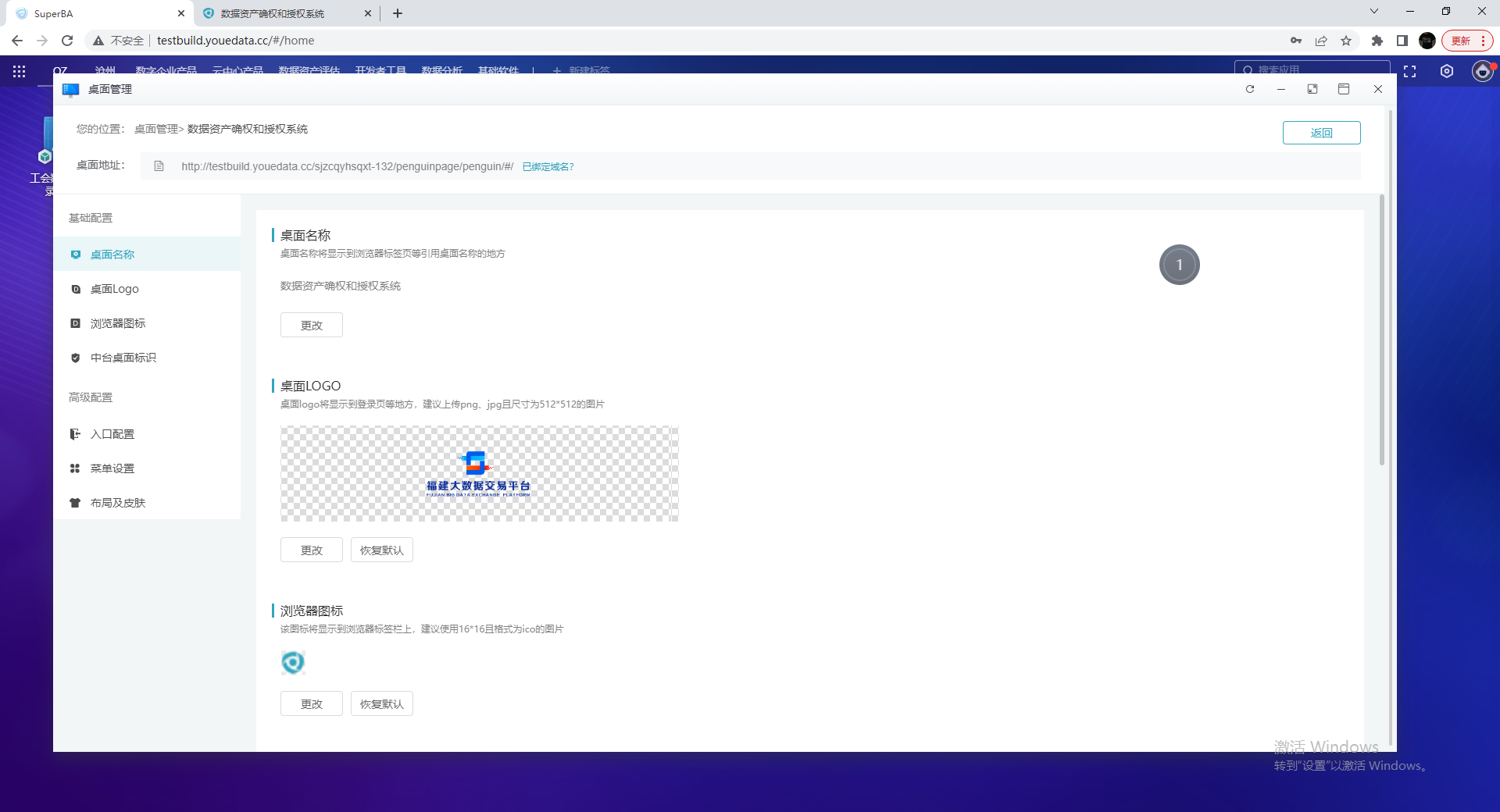Click the 浏览器图标 section heading

(x=312, y=611)
